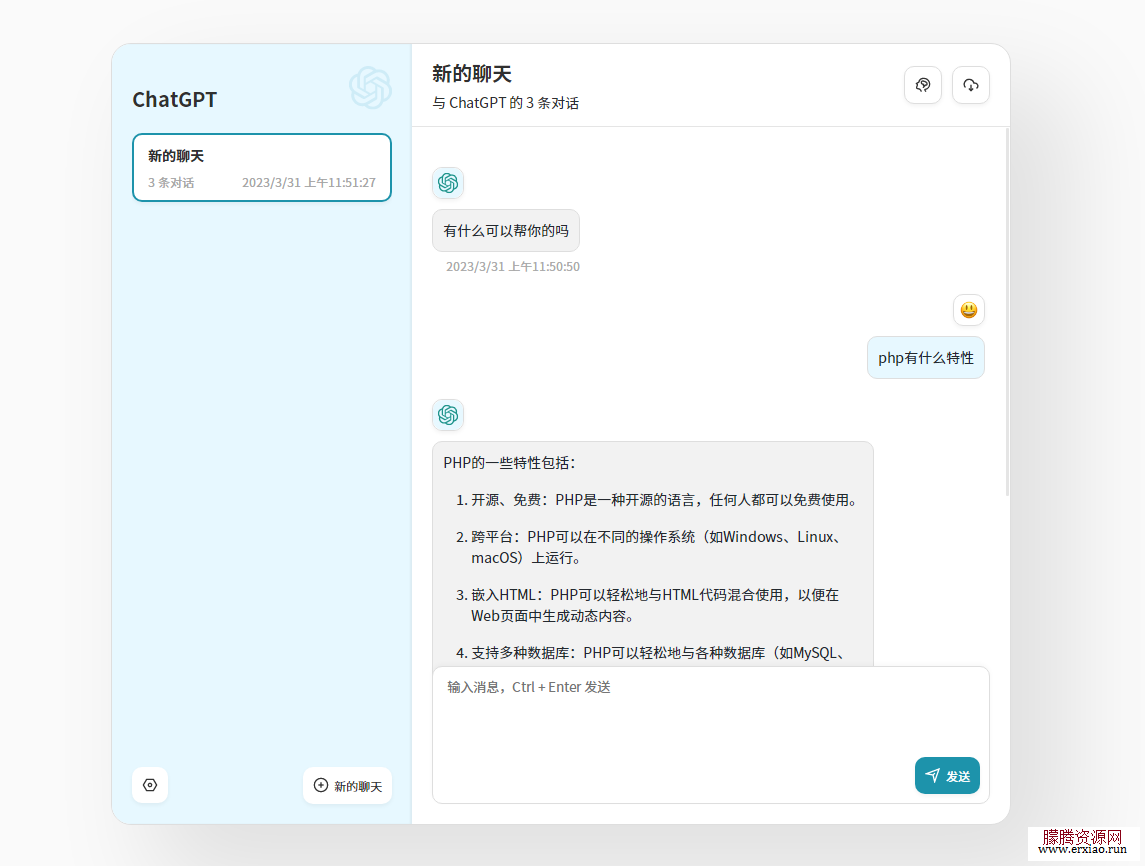The height and width of the screenshot is (866, 1145).
Task: Send the message with the 发送 button
Action: [x=947, y=775]
